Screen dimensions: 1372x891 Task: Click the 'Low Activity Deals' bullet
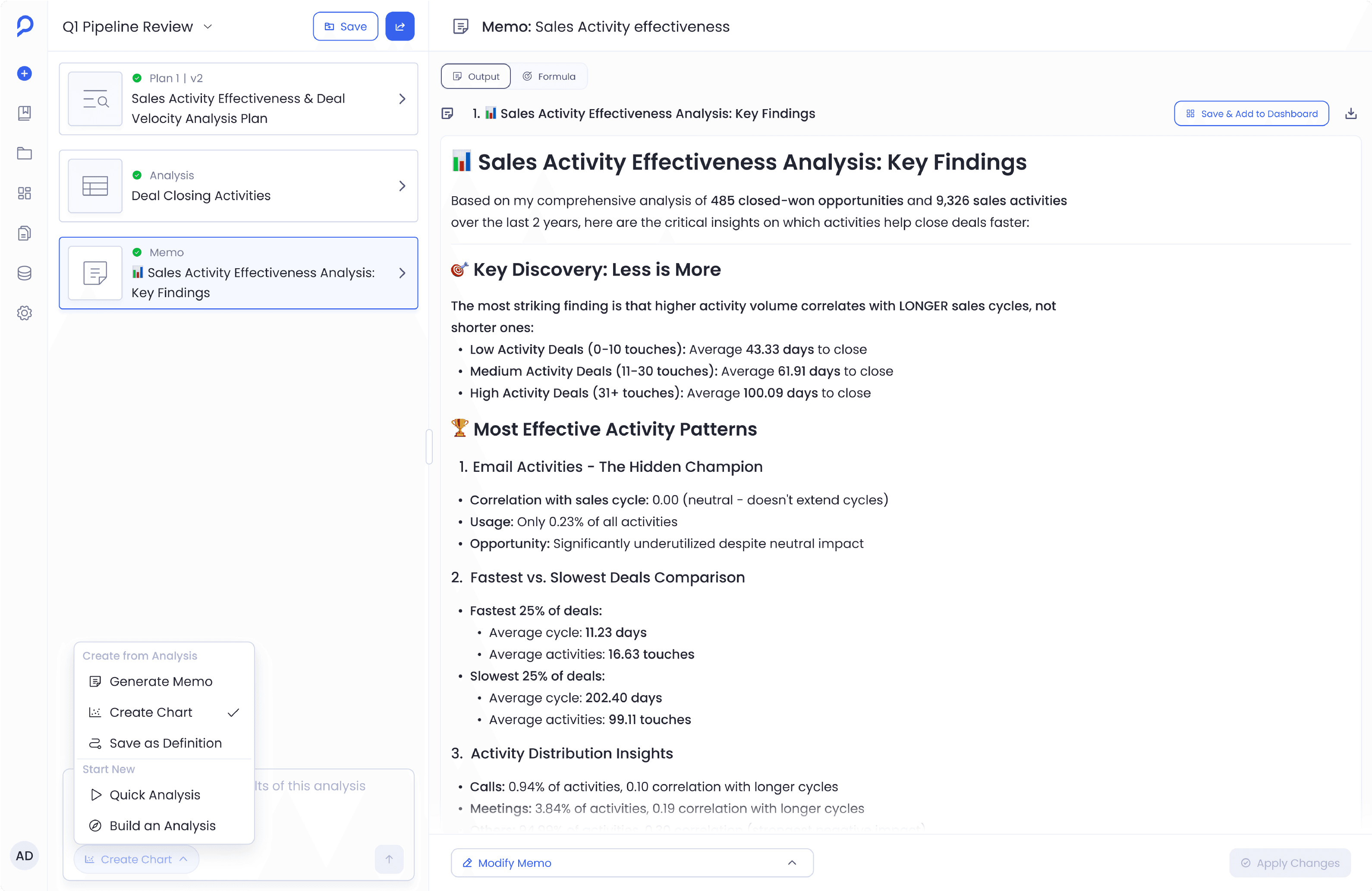click(x=668, y=349)
